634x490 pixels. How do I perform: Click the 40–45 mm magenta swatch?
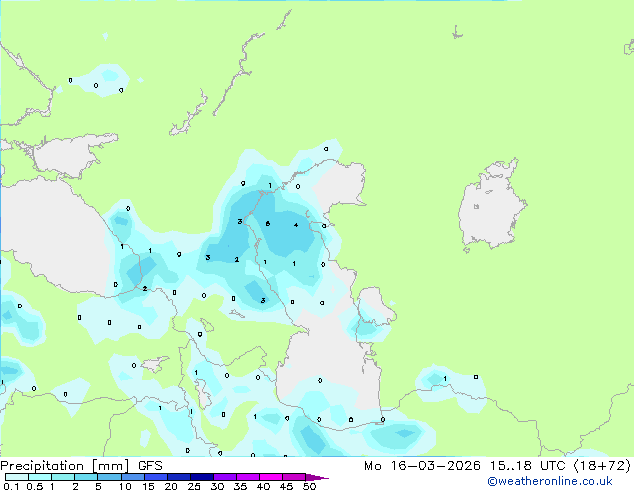point(271,477)
